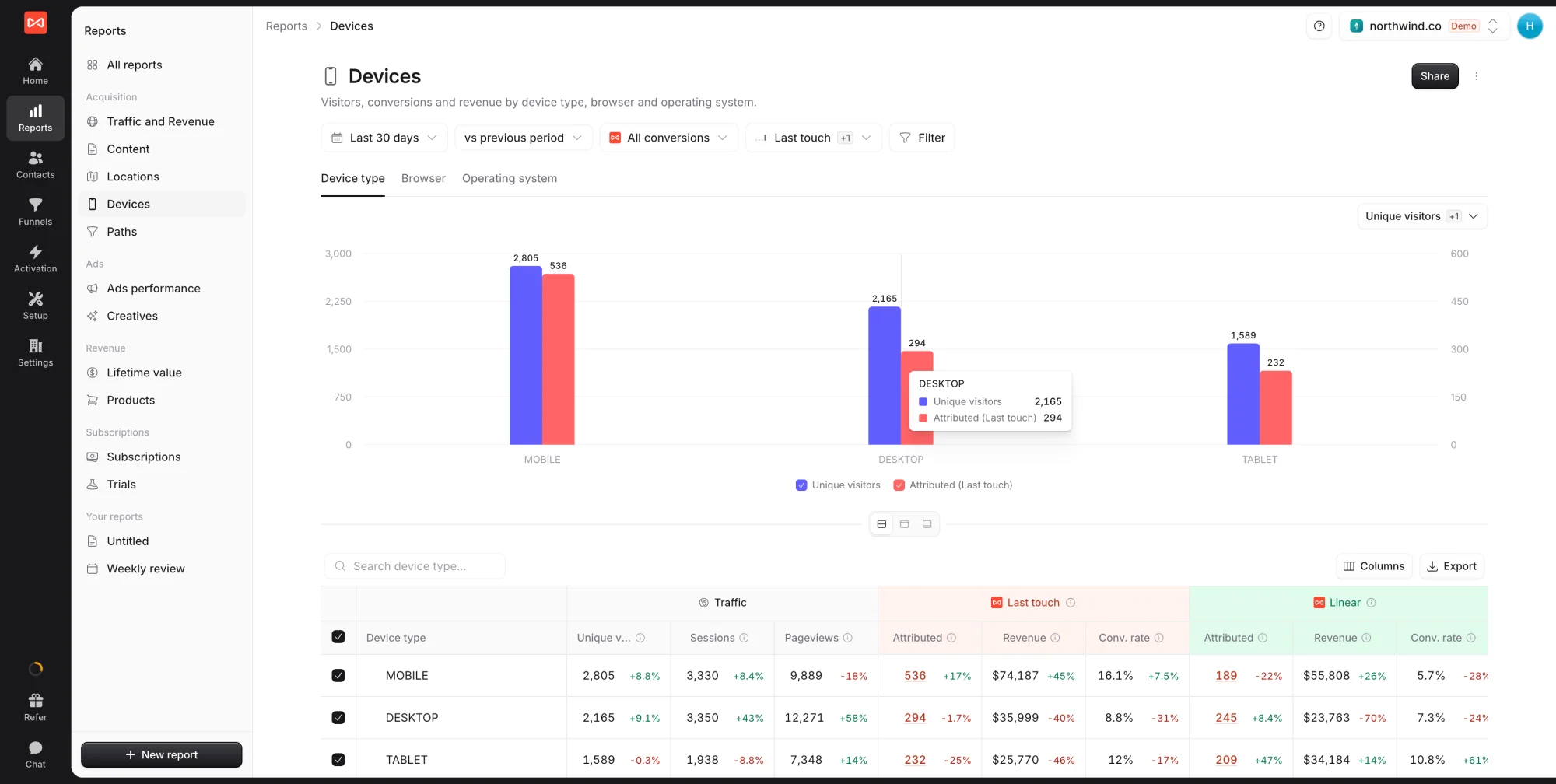Uncheck the MOBILE row checkbox
1556x784 pixels.
pos(338,676)
